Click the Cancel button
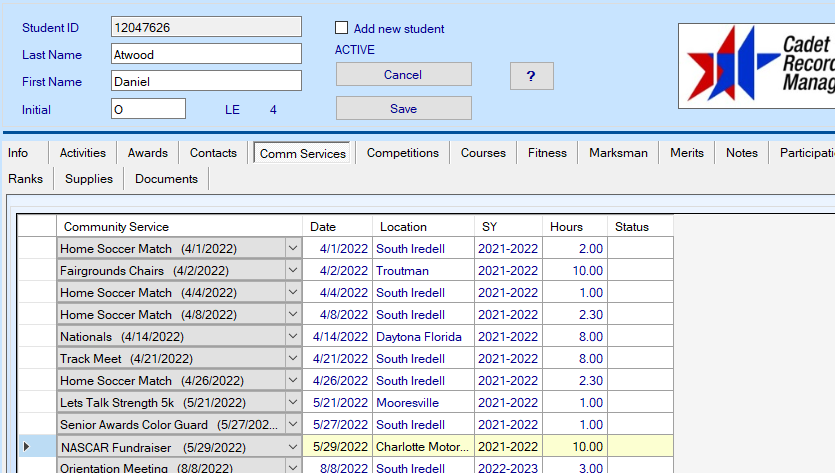 (x=403, y=75)
